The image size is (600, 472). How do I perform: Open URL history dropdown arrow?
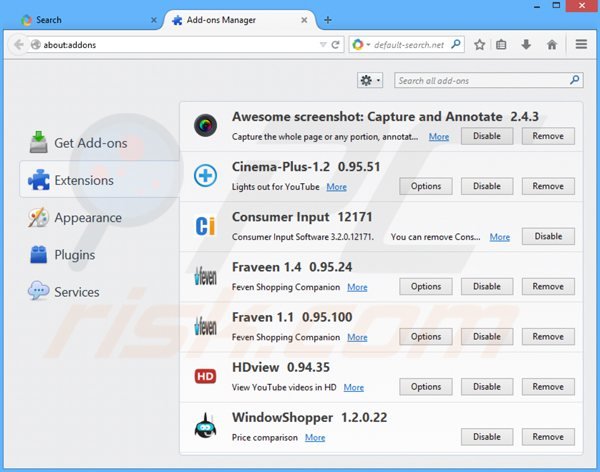click(x=323, y=45)
